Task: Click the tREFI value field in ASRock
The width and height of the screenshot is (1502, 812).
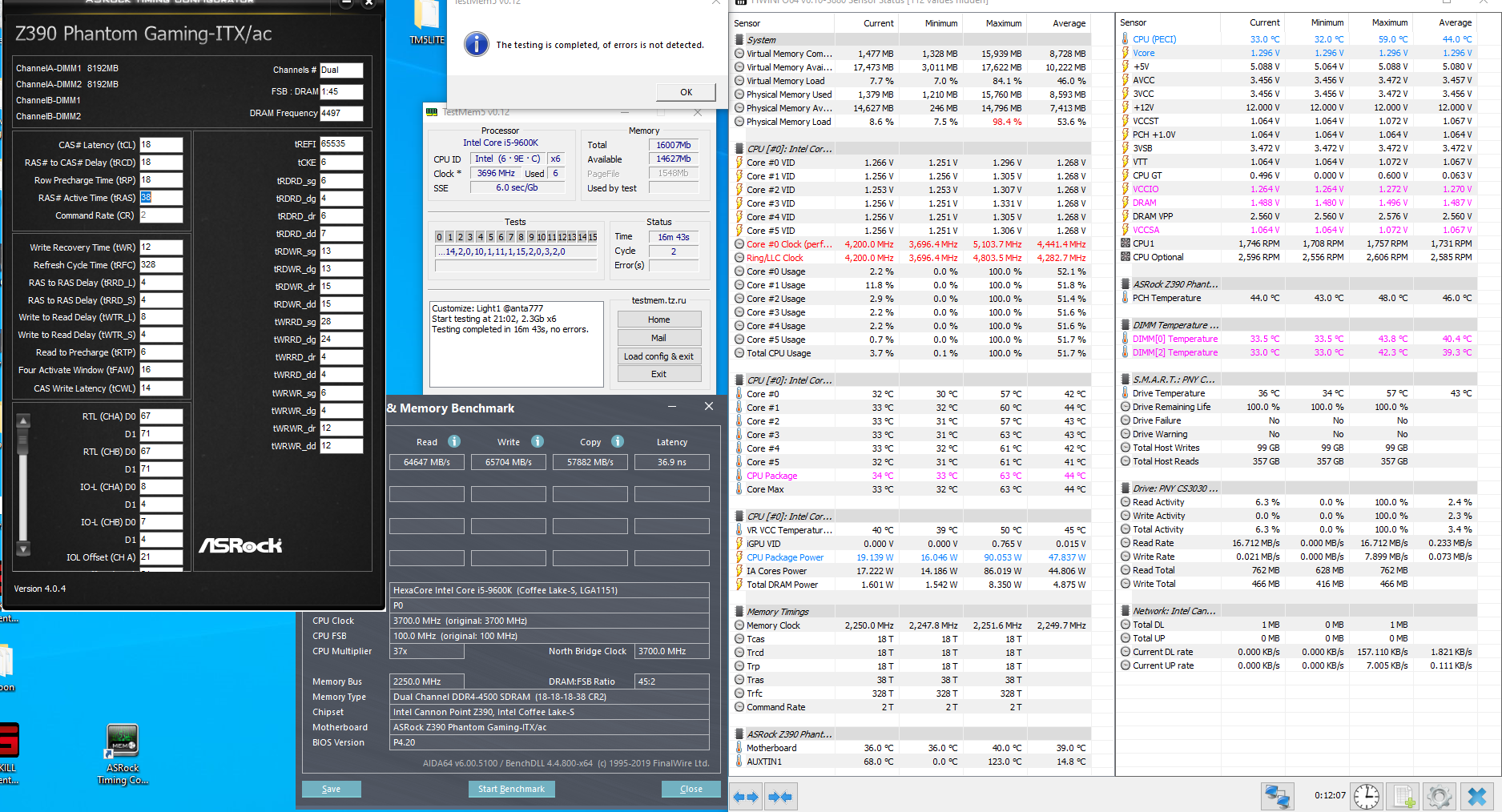Action: tap(341, 144)
